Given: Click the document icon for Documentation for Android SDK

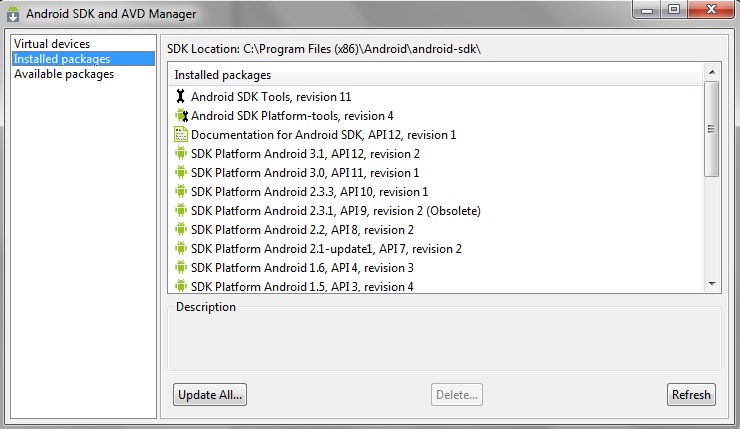Looking at the screenshot, I should [x=181, y=135].
